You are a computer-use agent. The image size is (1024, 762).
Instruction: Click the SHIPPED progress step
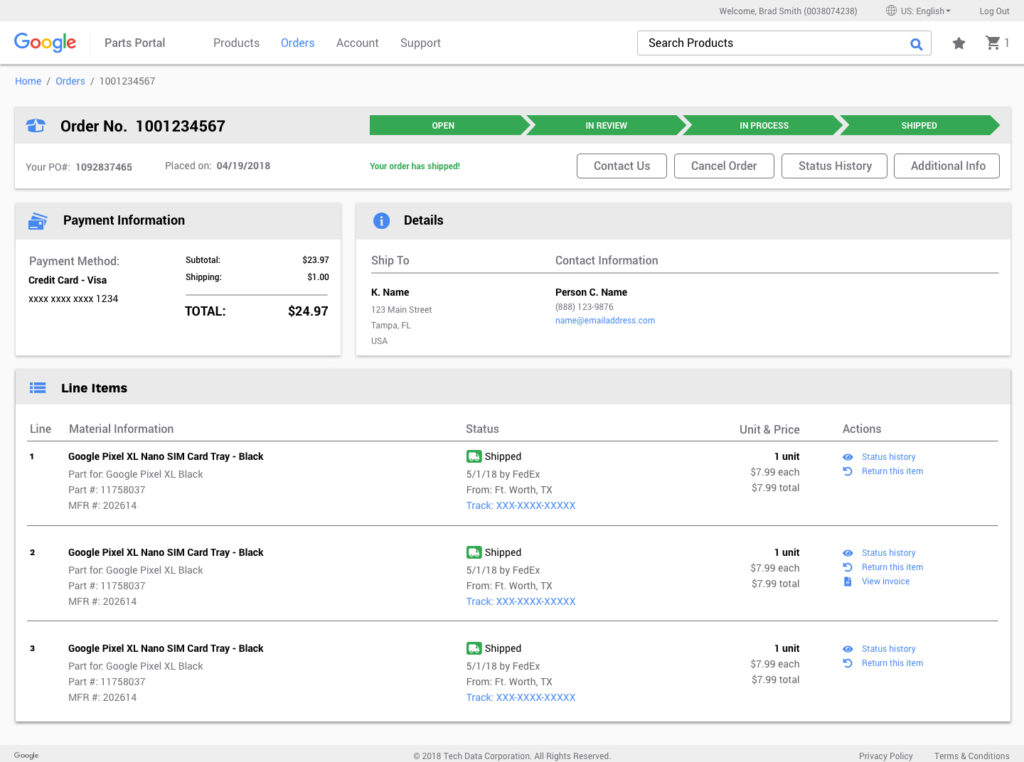pos(920,125)
